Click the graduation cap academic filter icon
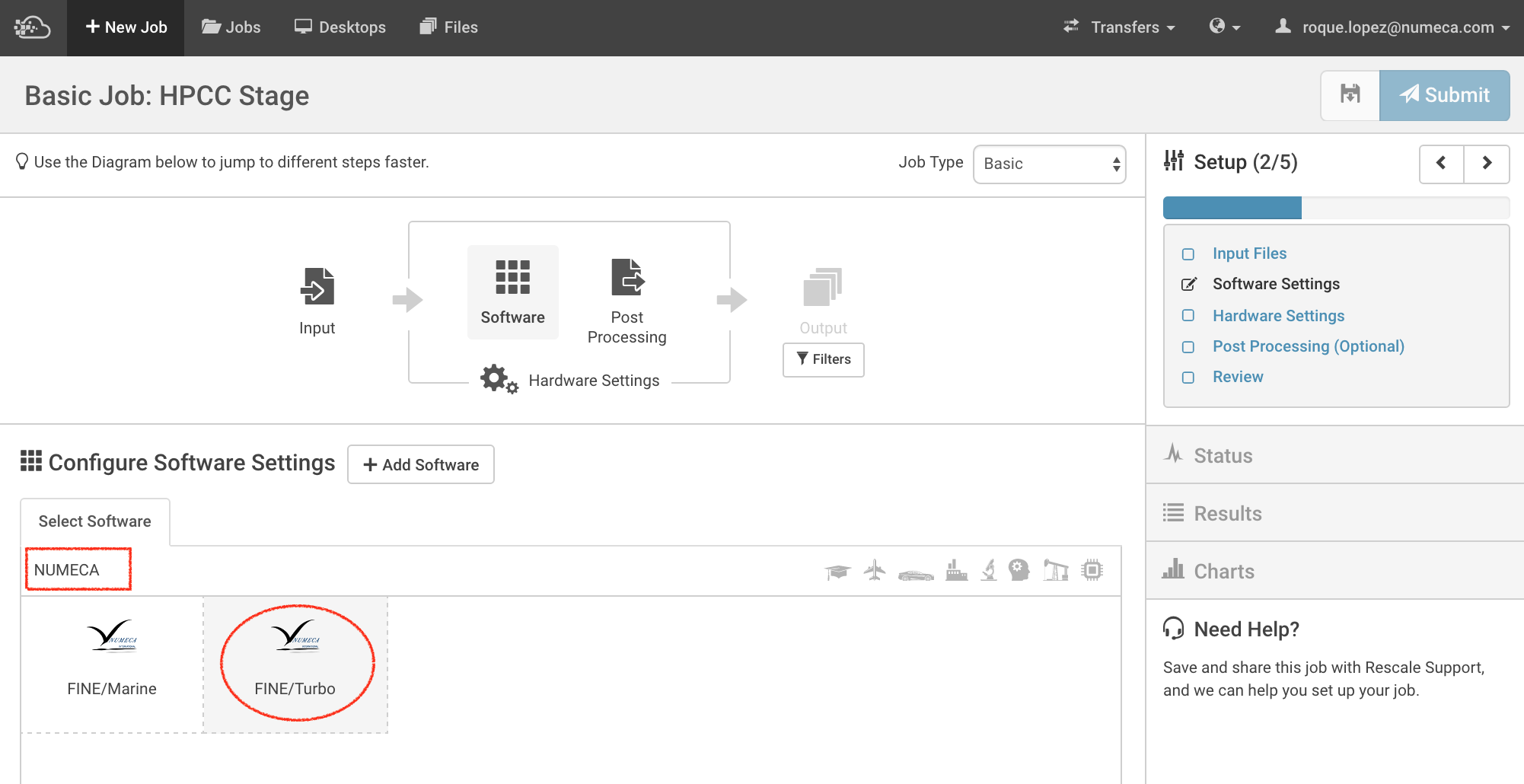Image resolution: width=1524 pixels, height=784 pixels. 837,572
